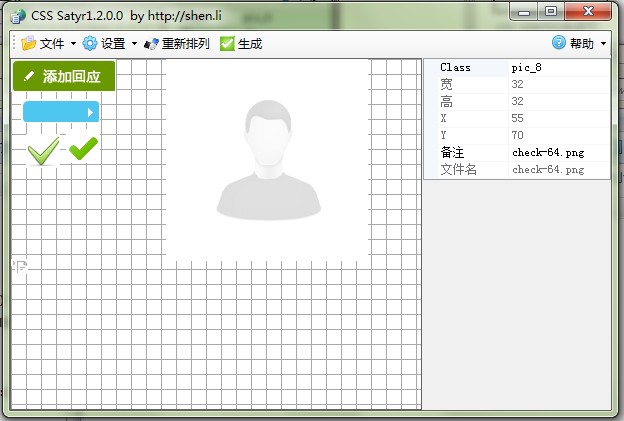Select the green 添加回应 sprite image
The height and width of the screenshot is (421, 624).
pos(64,76)
